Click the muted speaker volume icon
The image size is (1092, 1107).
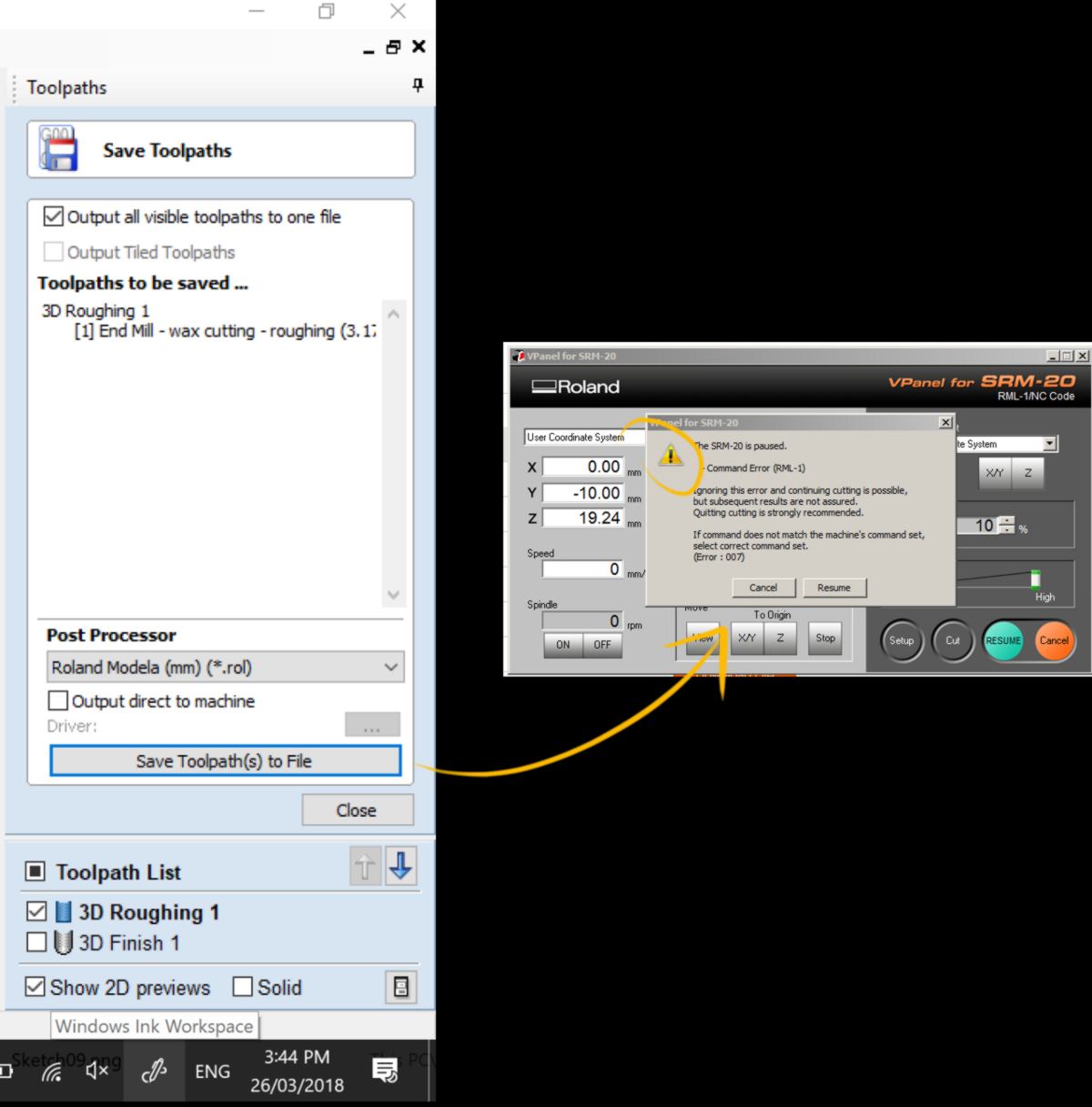click(x=96, y=1072)
